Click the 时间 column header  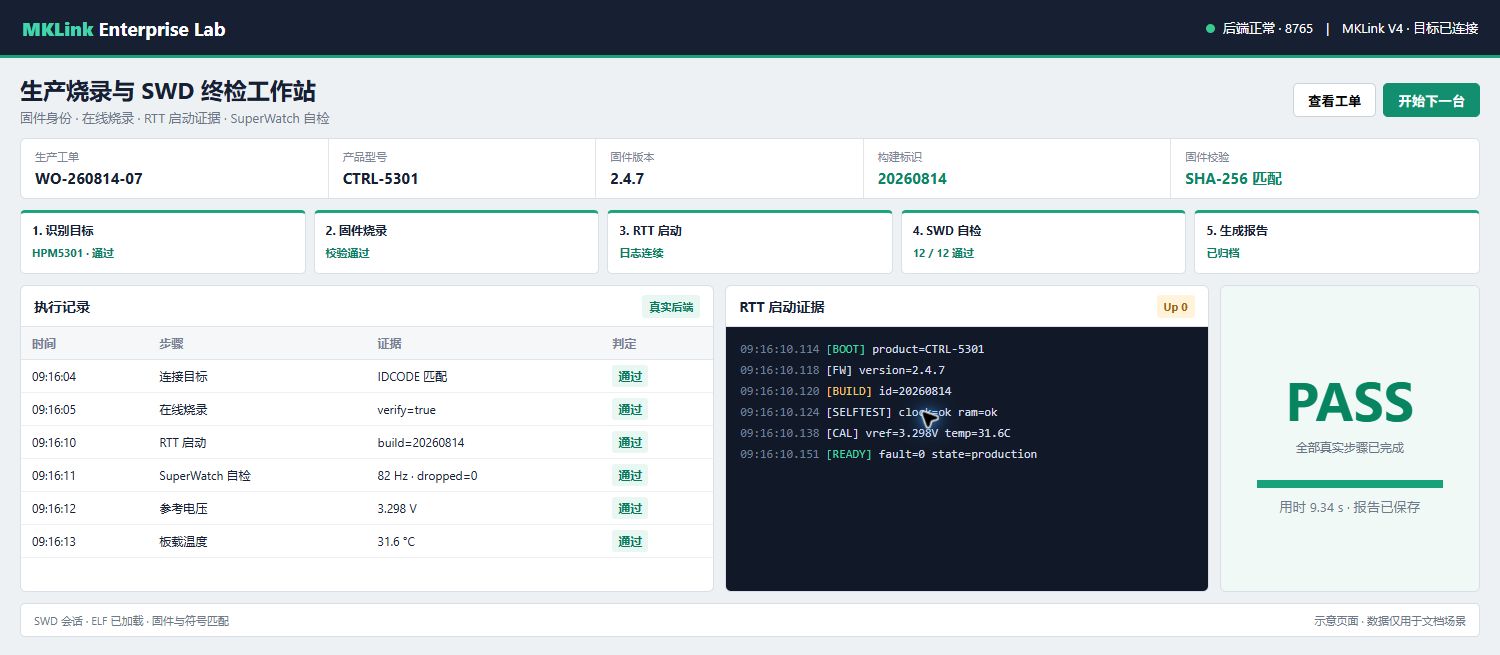tap(44, 344)
